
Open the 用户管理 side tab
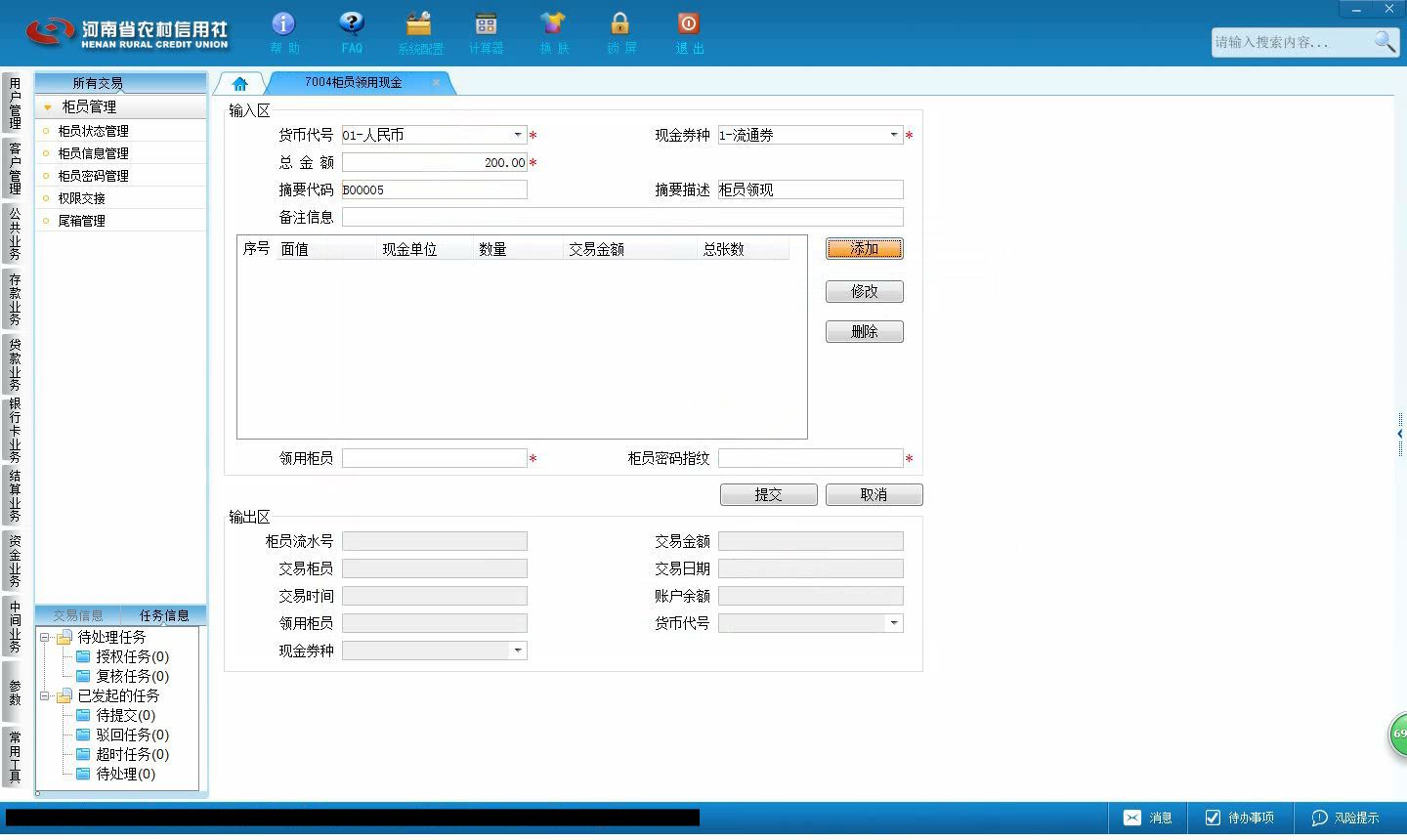pyautogui.click(x=14, y=104)
